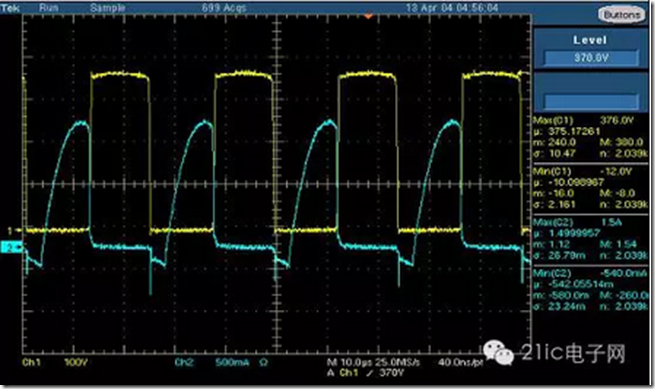Click the rising-edge trigger slope icon

369,372
